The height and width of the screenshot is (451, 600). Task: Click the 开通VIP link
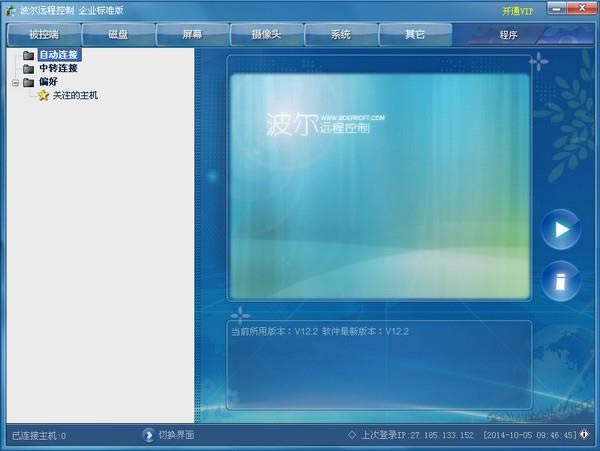click(517, 11)
